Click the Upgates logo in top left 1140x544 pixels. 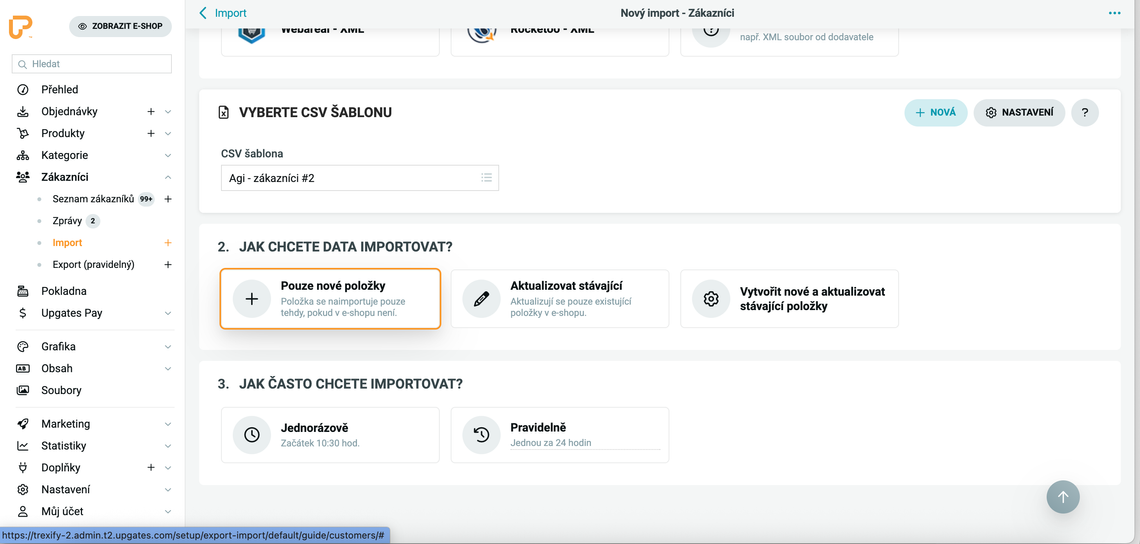[x=21, y=27]
